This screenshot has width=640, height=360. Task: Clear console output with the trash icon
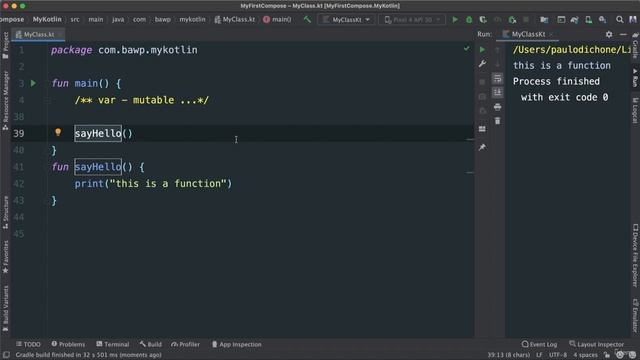click(497, 121)
